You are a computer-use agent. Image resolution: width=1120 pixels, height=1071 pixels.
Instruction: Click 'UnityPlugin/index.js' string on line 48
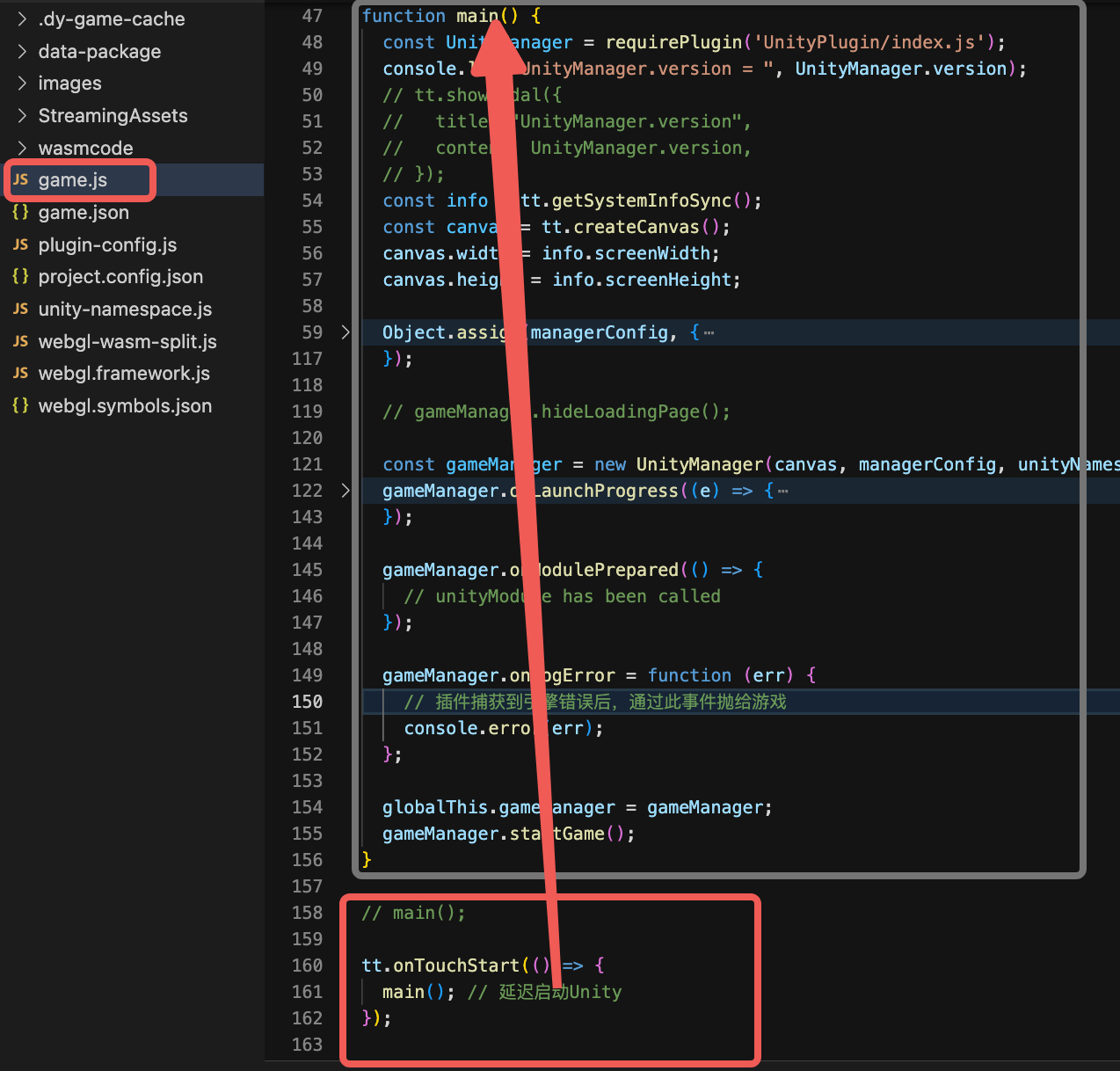[869, 42]
